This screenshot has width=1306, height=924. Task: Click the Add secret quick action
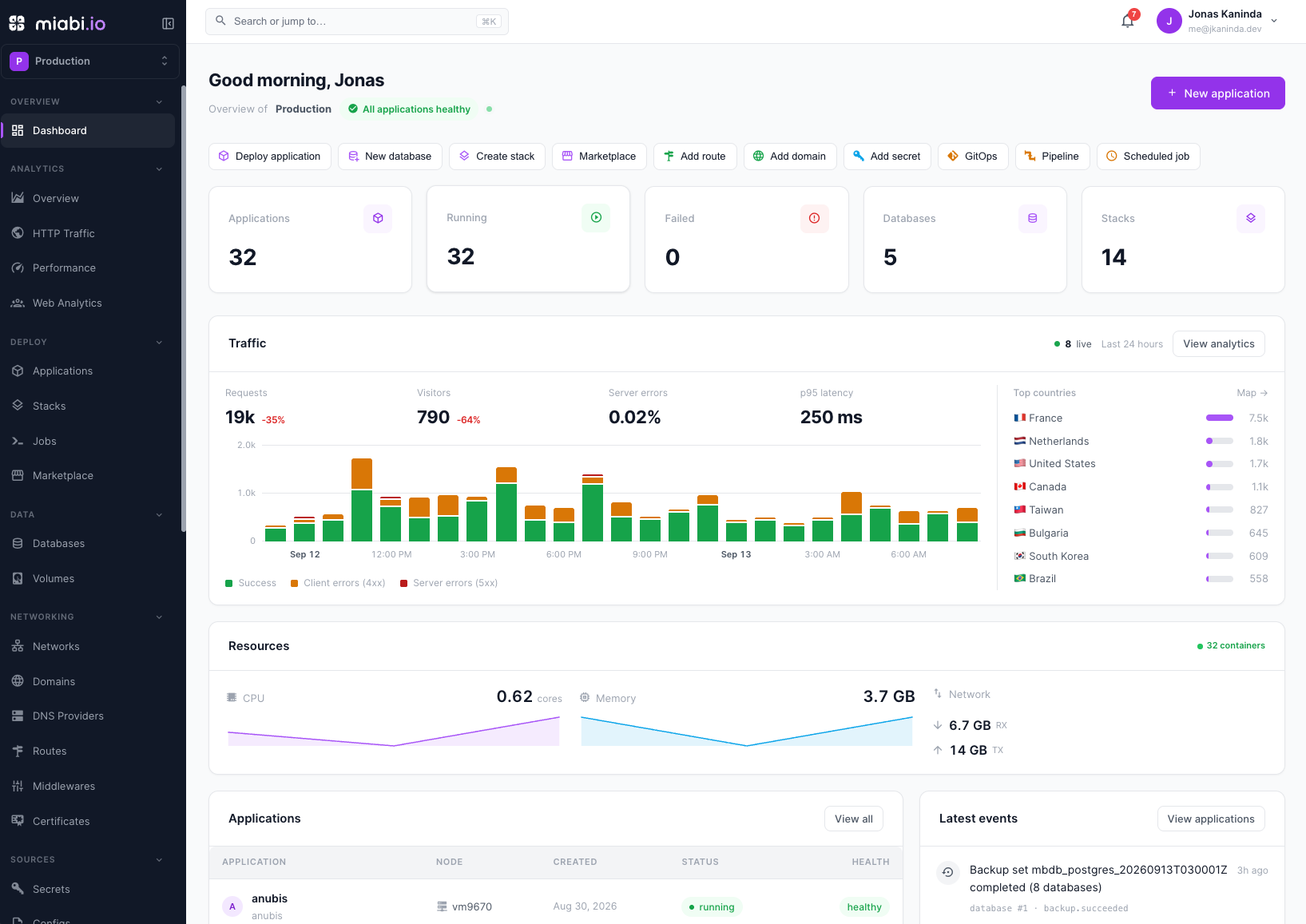887,157
